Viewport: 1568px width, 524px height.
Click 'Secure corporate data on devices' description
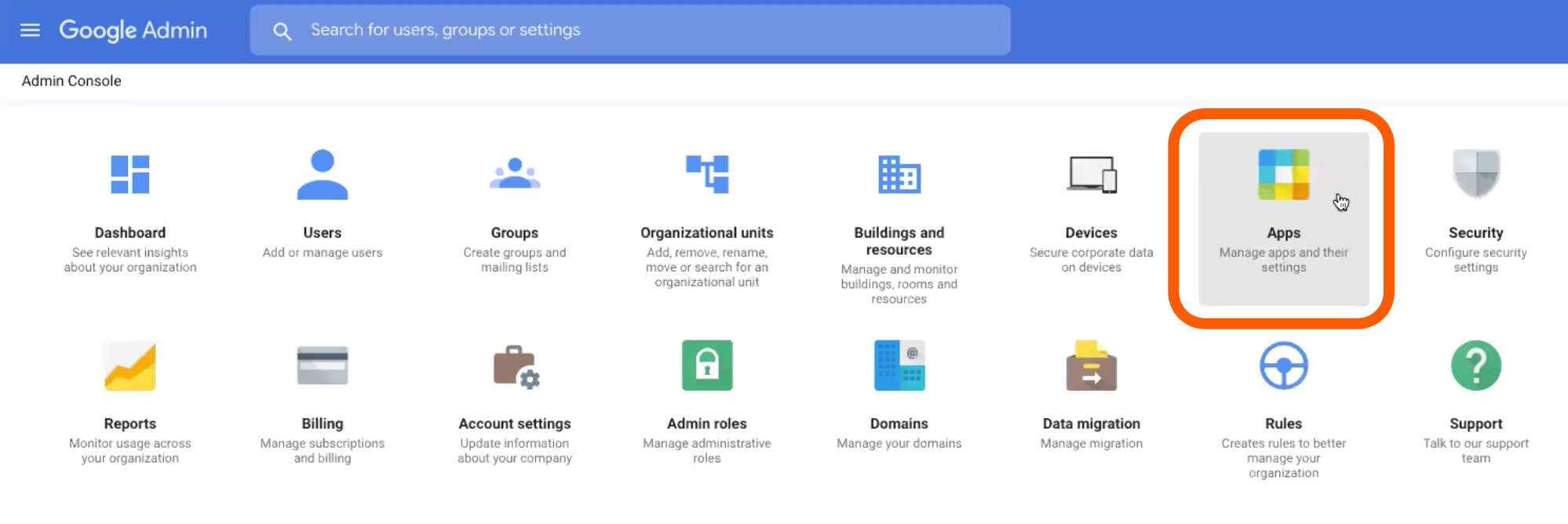[x=1092, y=260]
